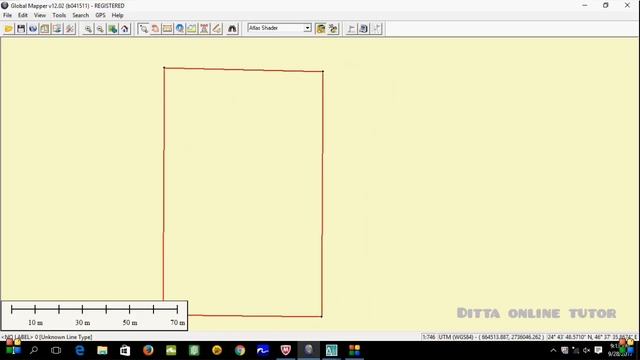This screenshot has width=640, height=360.
Task: Click the UTM (WGS84) coordinates status text
Action: 491,337
